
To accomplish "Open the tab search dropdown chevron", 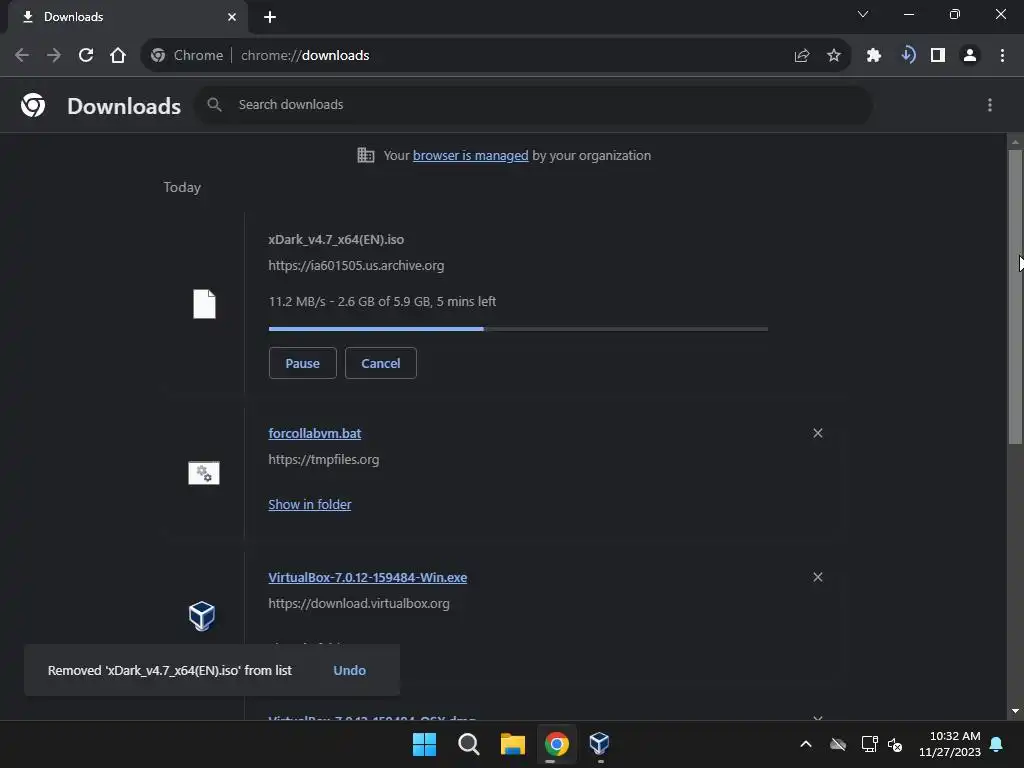I will click(x=863, y=14).
